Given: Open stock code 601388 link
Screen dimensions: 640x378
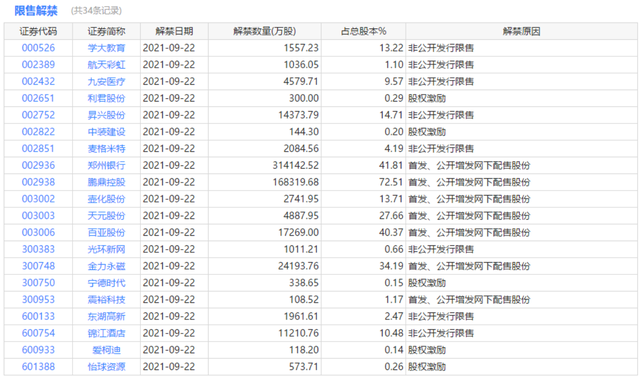Looking at the screenshot, I should (38, 366).
